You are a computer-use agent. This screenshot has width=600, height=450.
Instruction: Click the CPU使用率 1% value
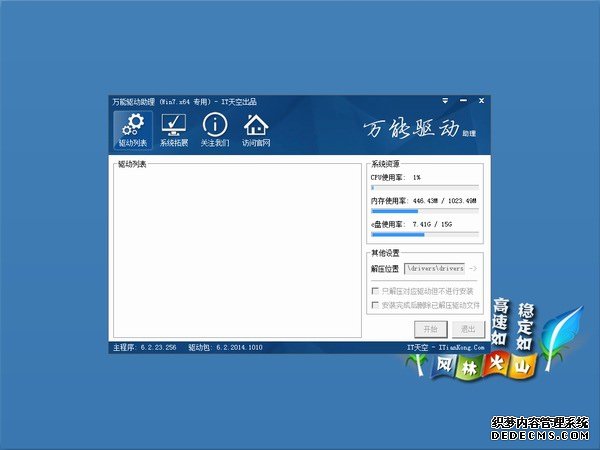click(x=416, y=178)
